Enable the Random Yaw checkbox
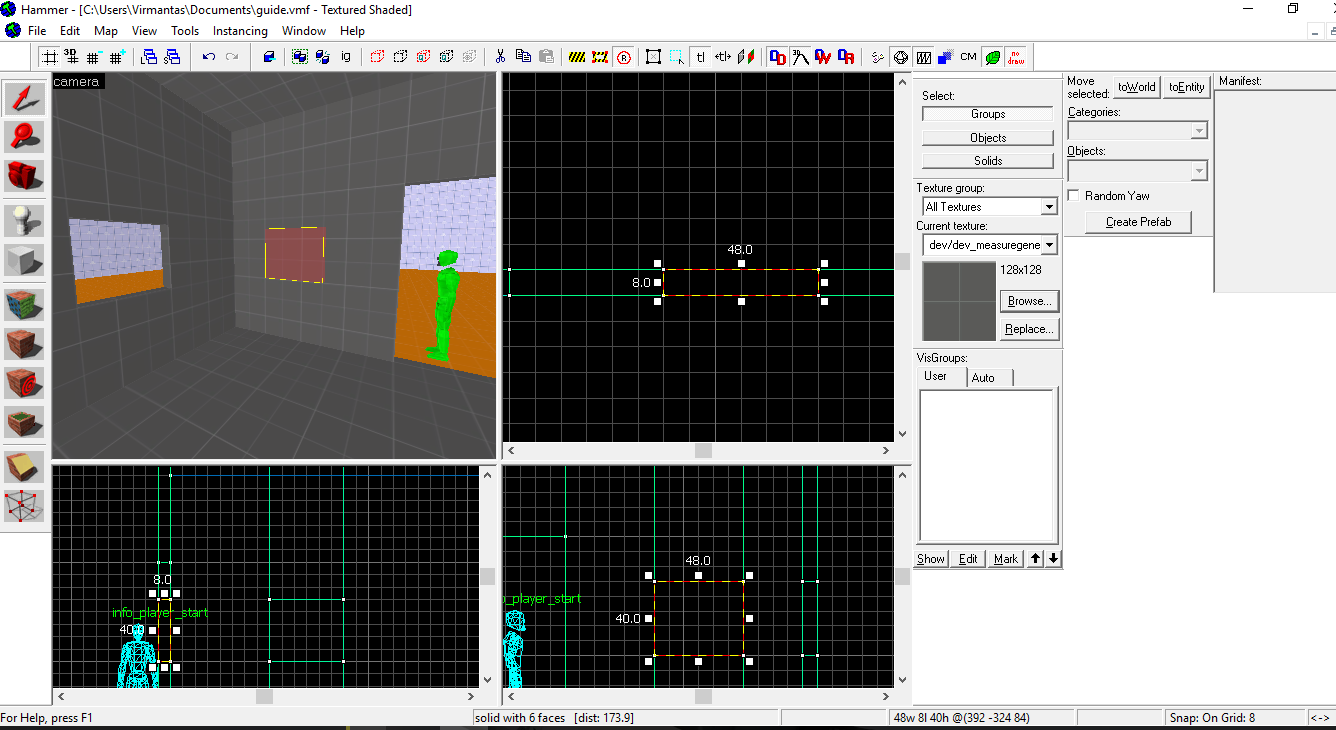1336x730 pixels. click(1074, 196)
